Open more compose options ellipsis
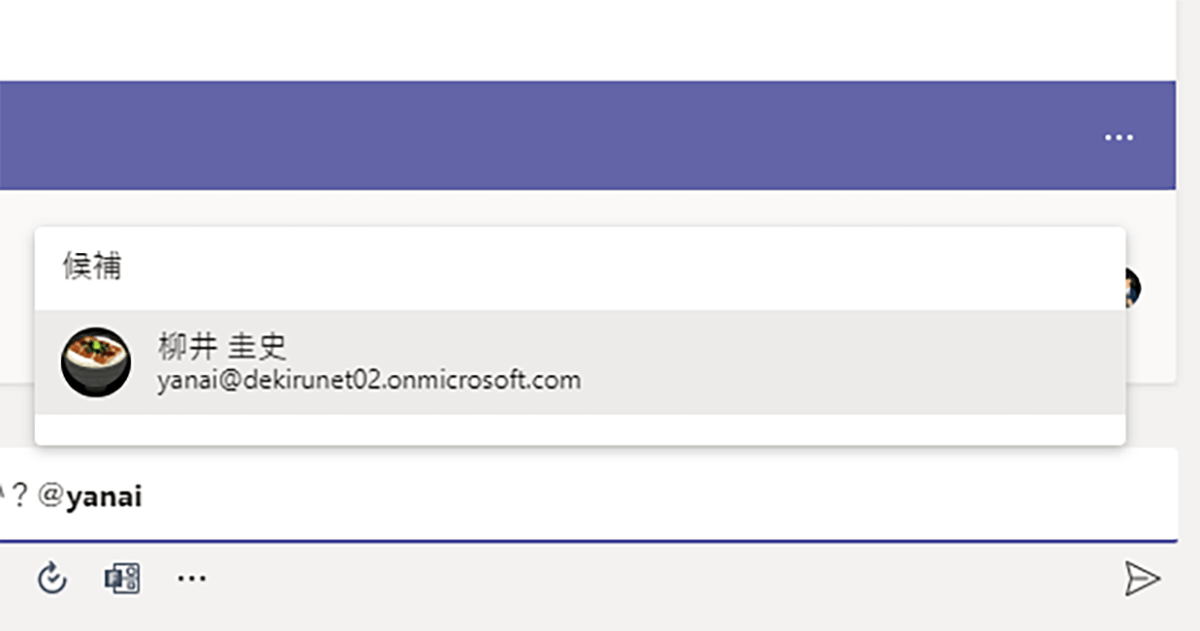The height and width of the screenshot is (631, 1200). click(x=191, y=578)
